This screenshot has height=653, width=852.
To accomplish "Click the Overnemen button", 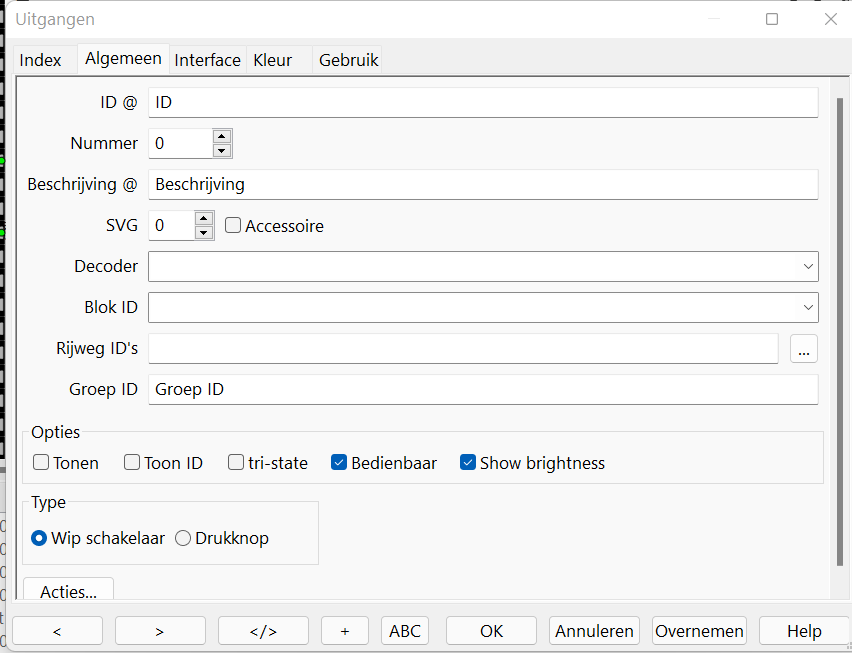I will (699, 631).
